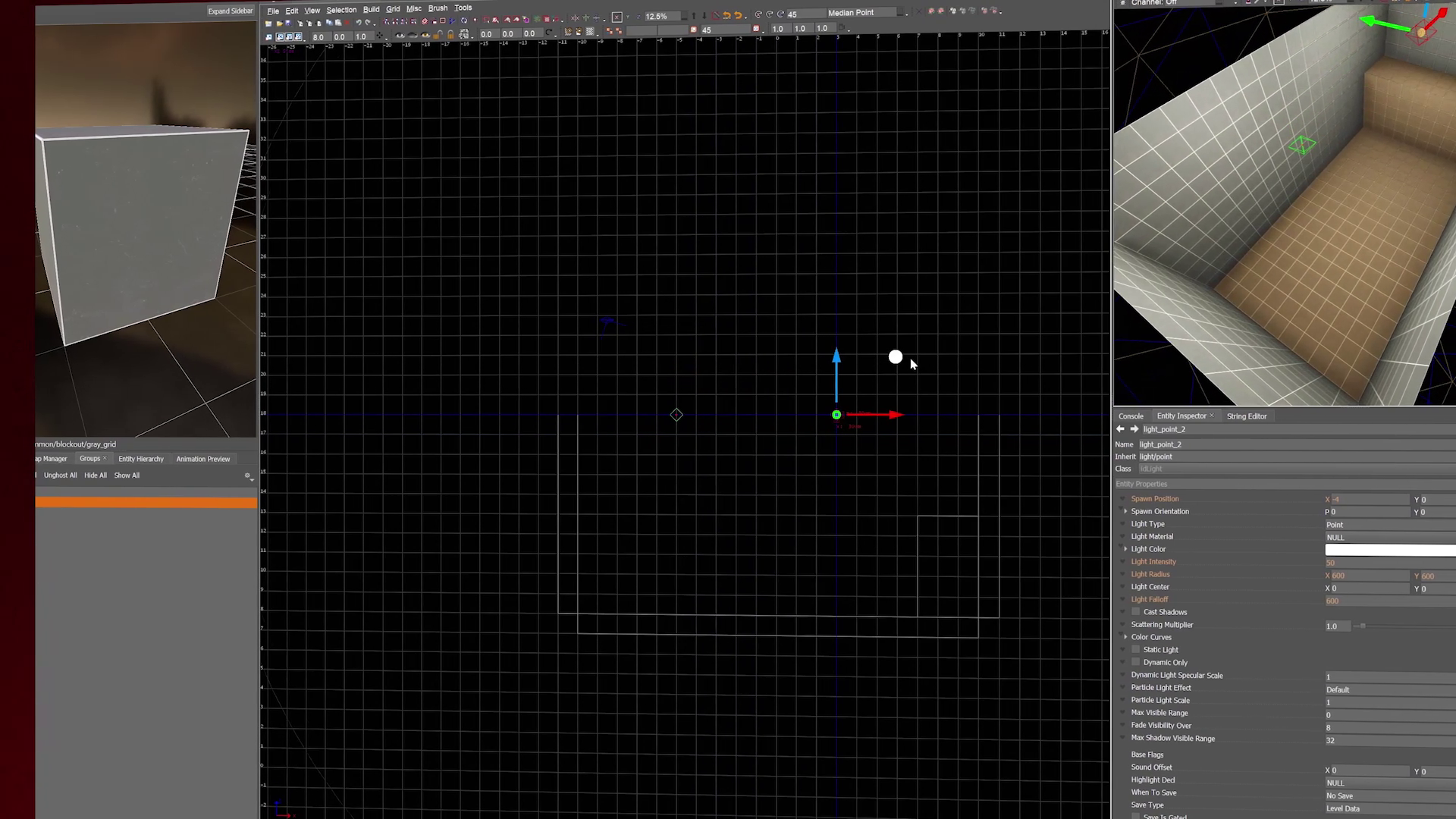Open the Light Color white swatch
Screen dimensions: 1456x819
tap(1390, 550)
